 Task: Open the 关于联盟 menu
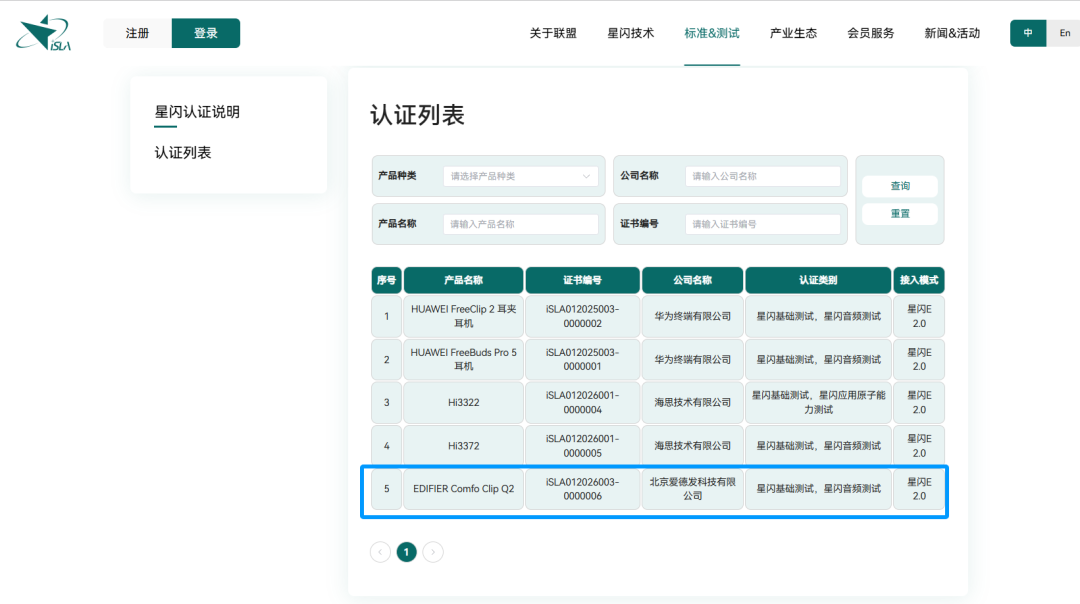(x=553, y=33)
